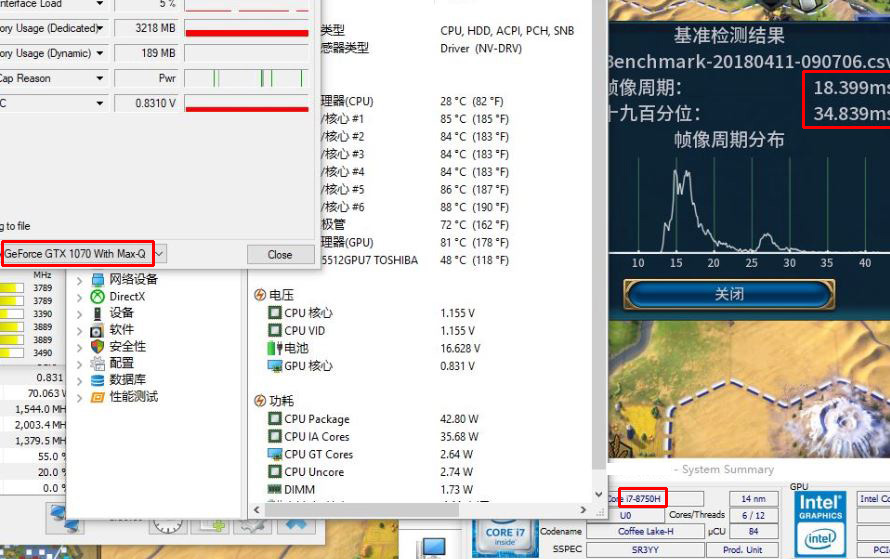Viewport: 890px width, 559px height.
Task: Click the Intel Graphics logo
Action: pyautogui.click(x=820, y=524)
